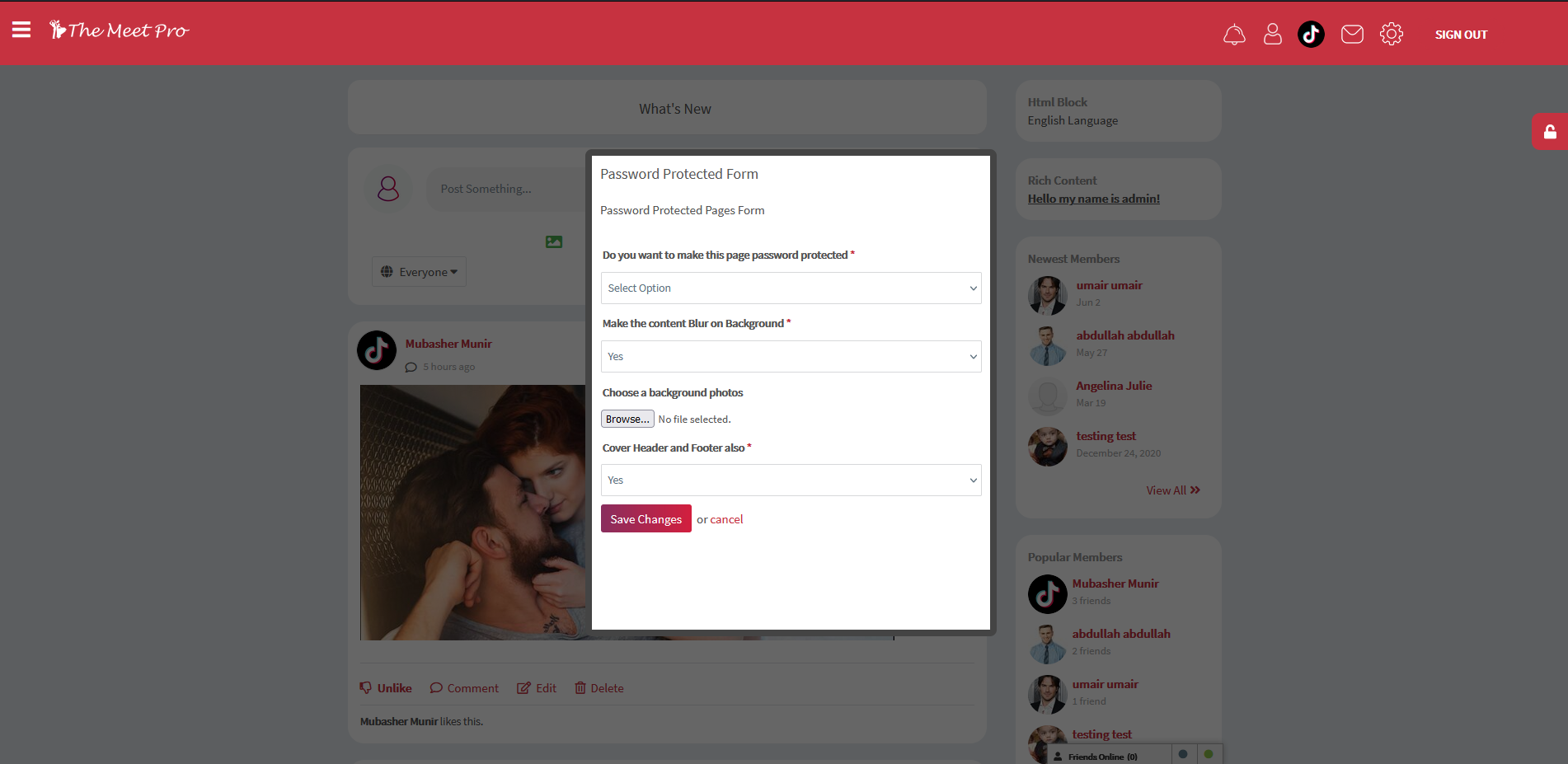Screen dimensions: 1568x764
Task: Open the Everyone privacy dropdown
Action: [x=419, y=272]
